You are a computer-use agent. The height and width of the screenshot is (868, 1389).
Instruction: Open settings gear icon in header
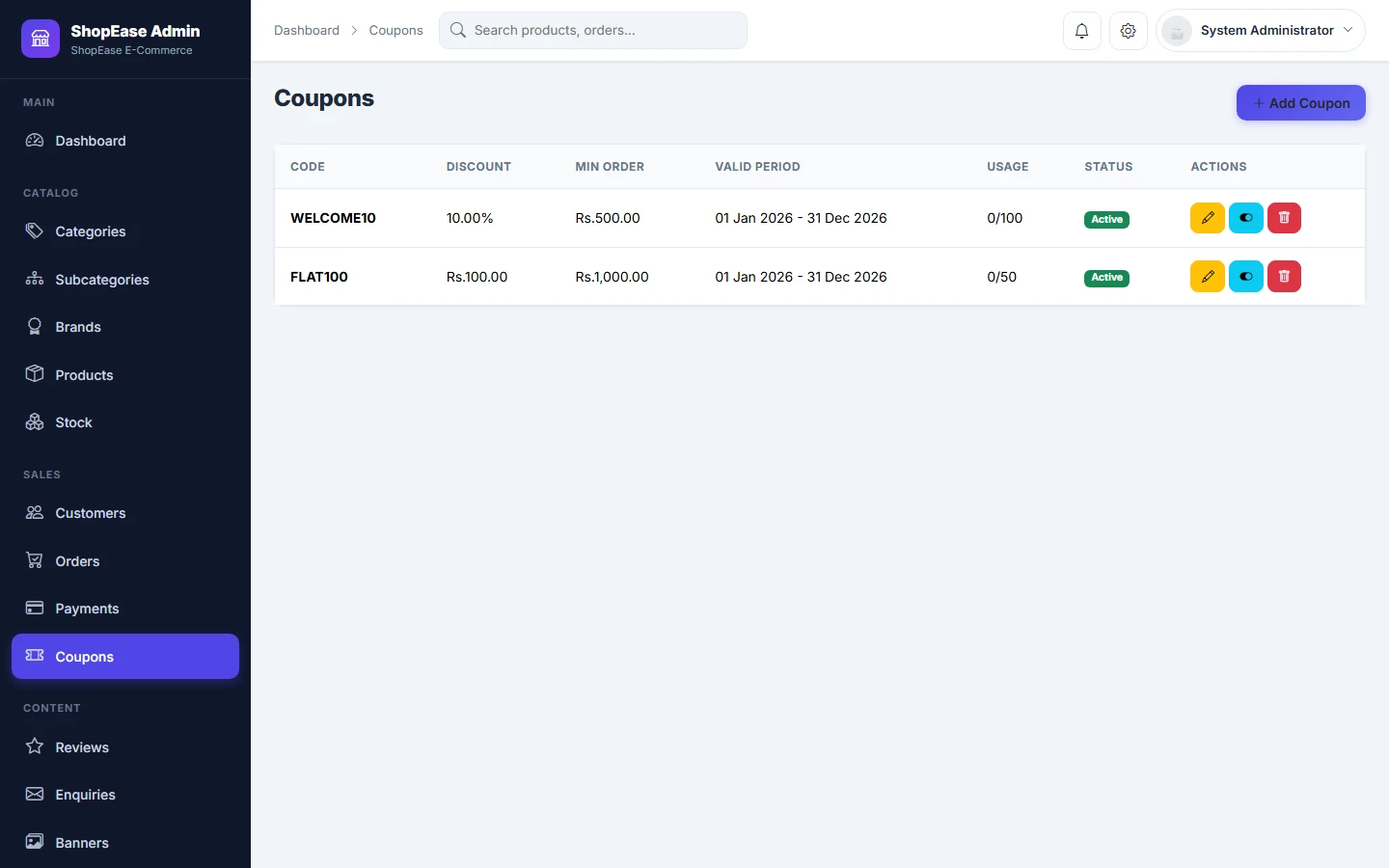[x=1129, y=31]
